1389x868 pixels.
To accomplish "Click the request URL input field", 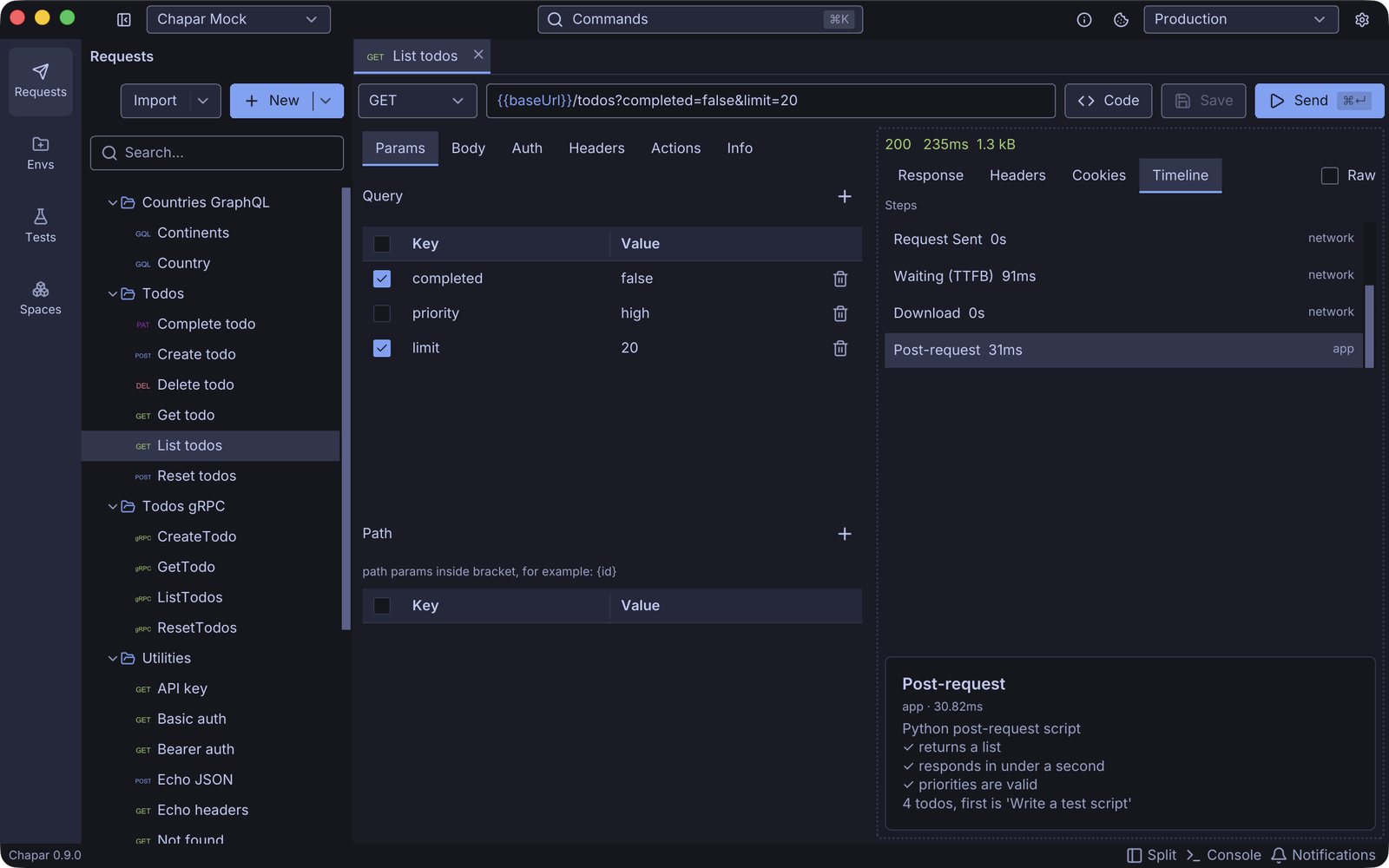I will click(x=770, y=101).
